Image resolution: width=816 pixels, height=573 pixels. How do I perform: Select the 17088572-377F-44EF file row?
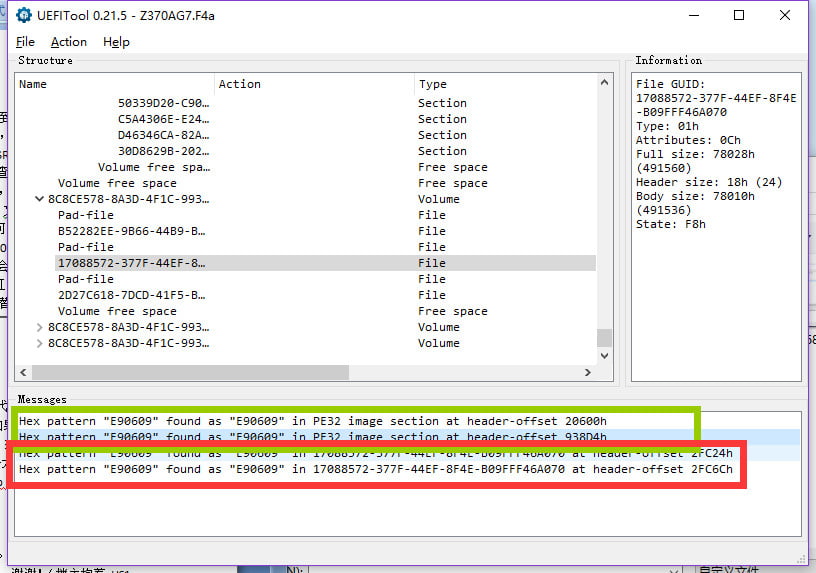pos(131,263)
